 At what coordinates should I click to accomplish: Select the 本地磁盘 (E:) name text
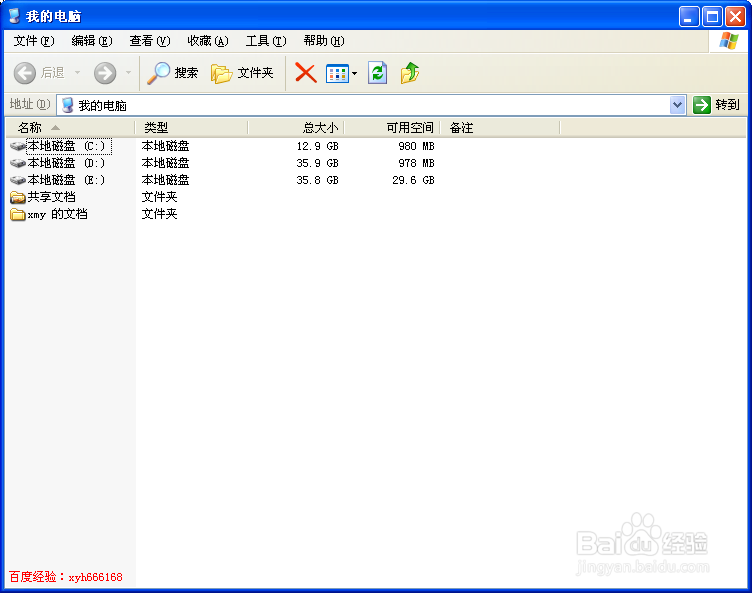(x=66, y=180)
